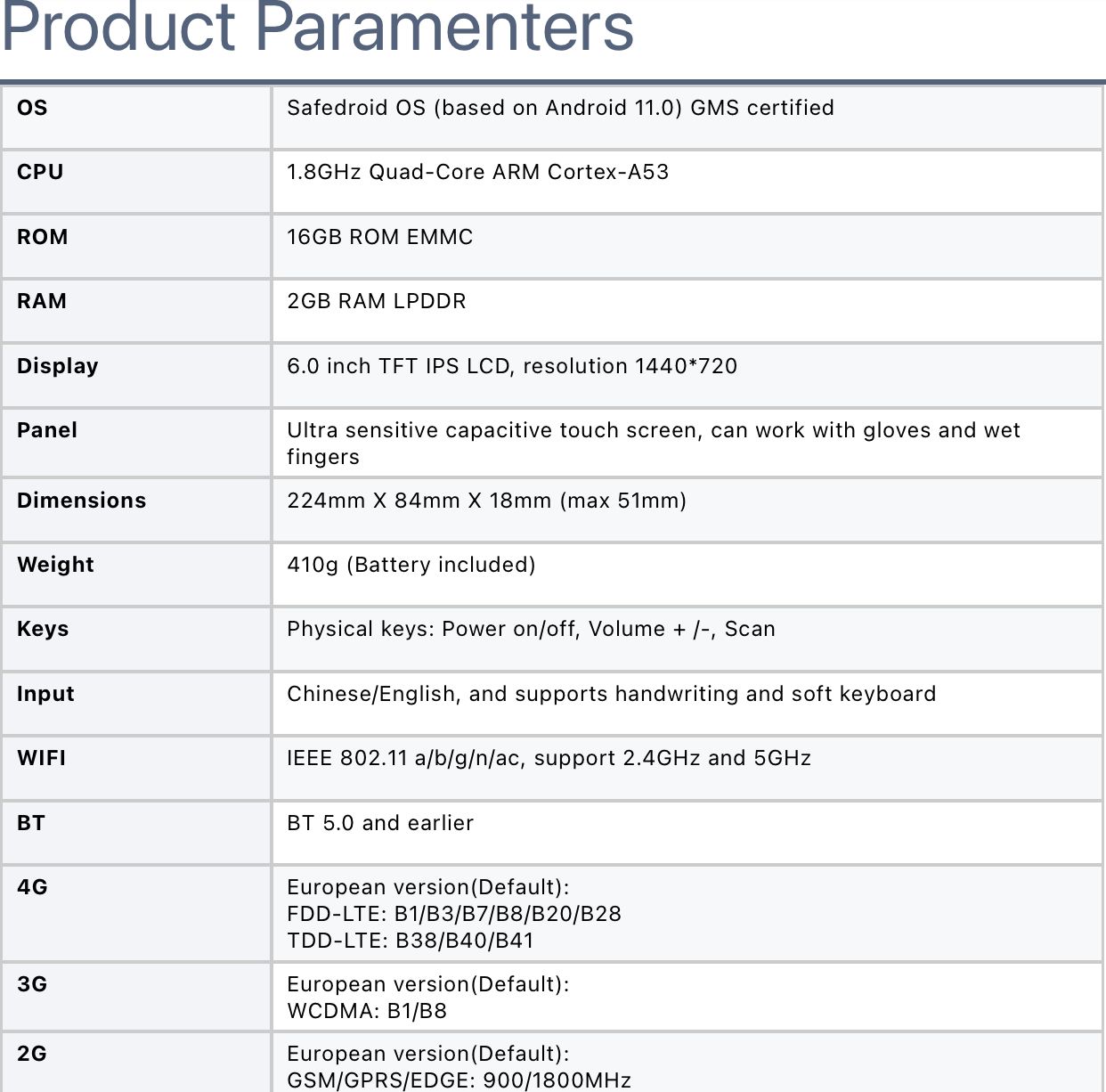
Task: Click the Panel row label
Action: (x=47, y=430)
